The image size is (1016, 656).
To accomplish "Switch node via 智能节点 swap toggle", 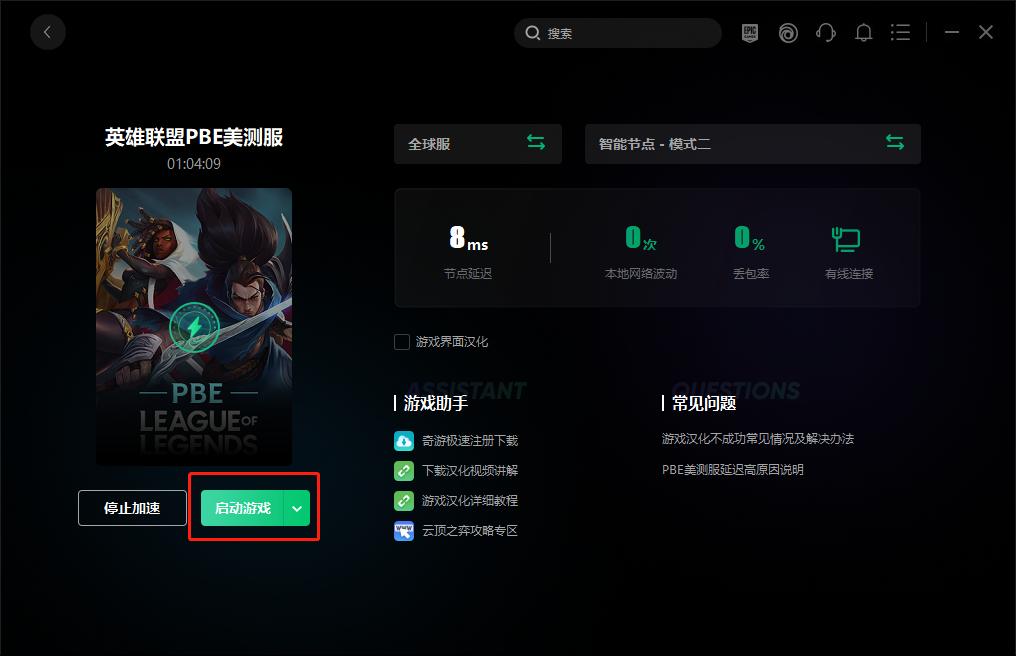I will pyautogui.click(x=895, y=143).
